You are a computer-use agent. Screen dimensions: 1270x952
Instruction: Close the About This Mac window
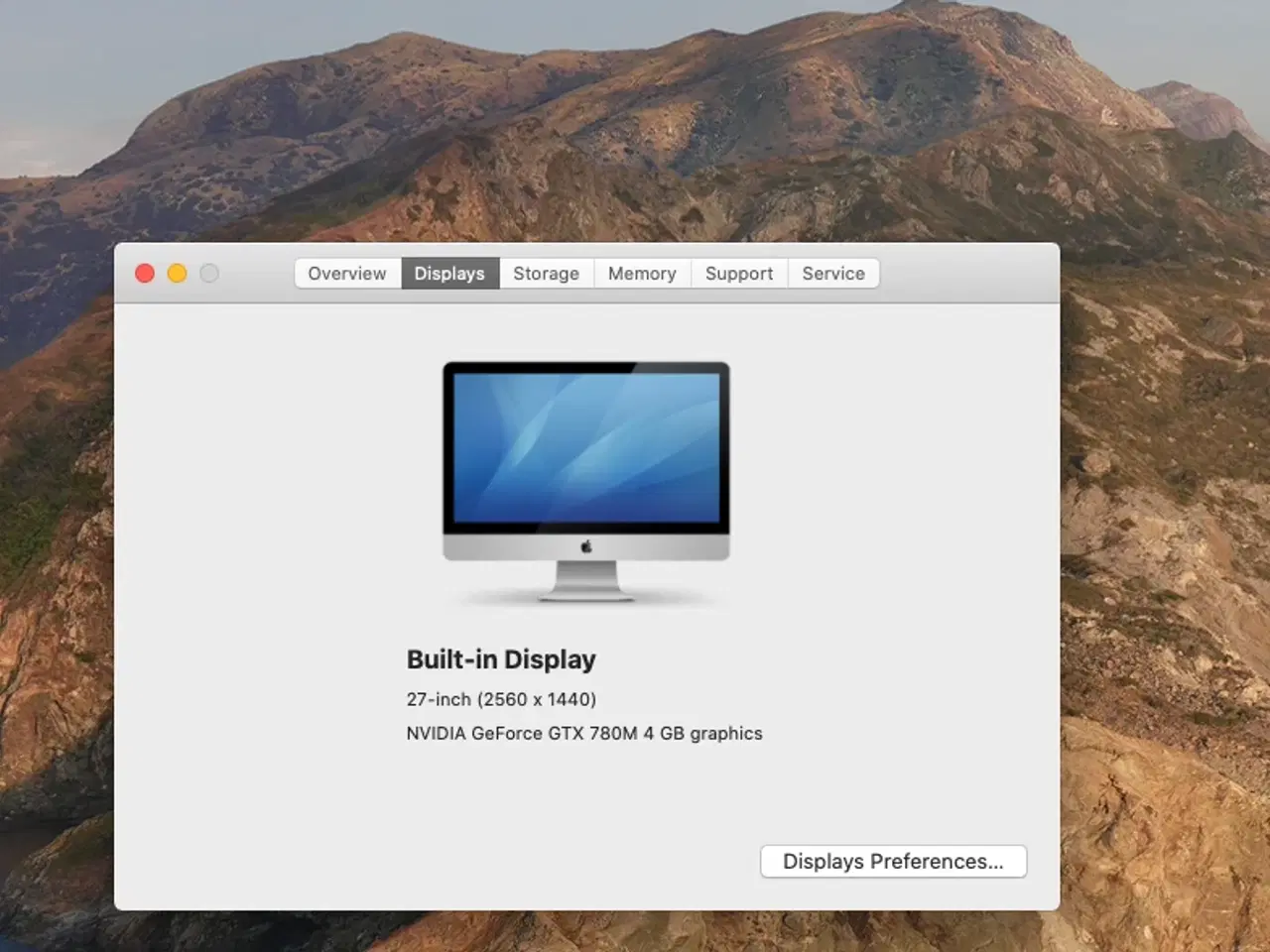[144, 273]
